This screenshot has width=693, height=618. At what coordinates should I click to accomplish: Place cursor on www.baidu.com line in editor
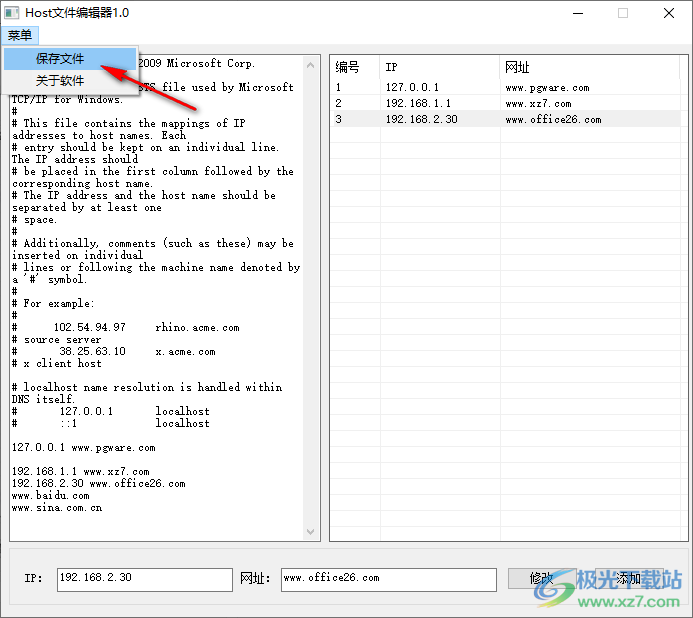pyautogui.click(x=50, y=496)
